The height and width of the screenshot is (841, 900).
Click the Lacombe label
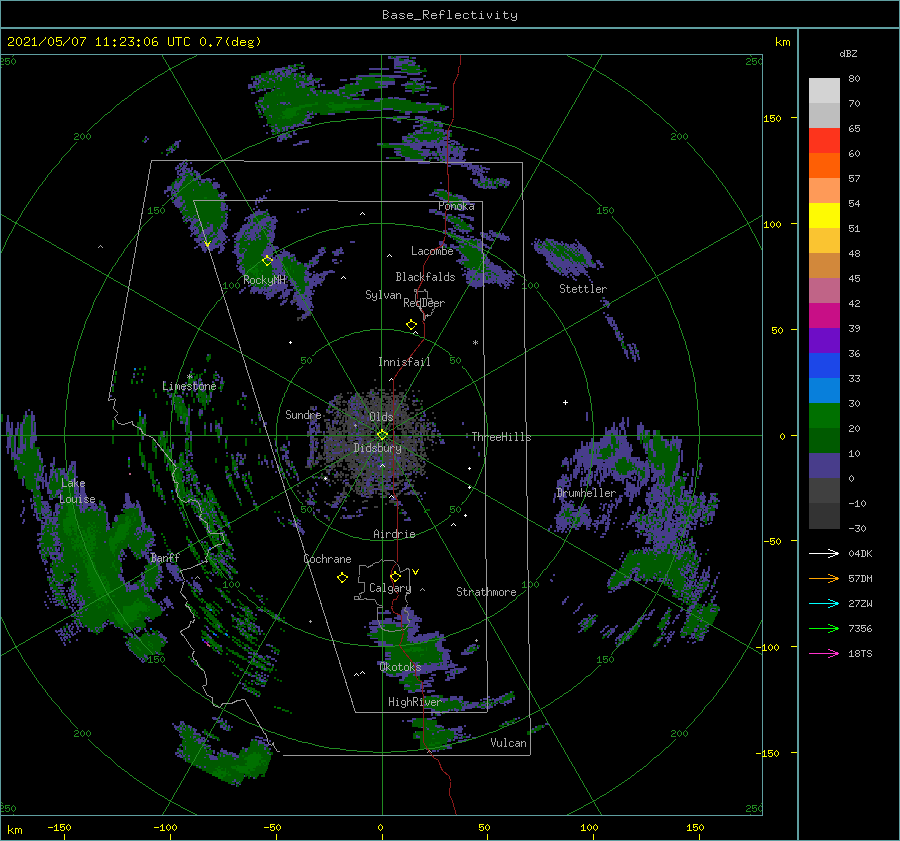[432, 251]
